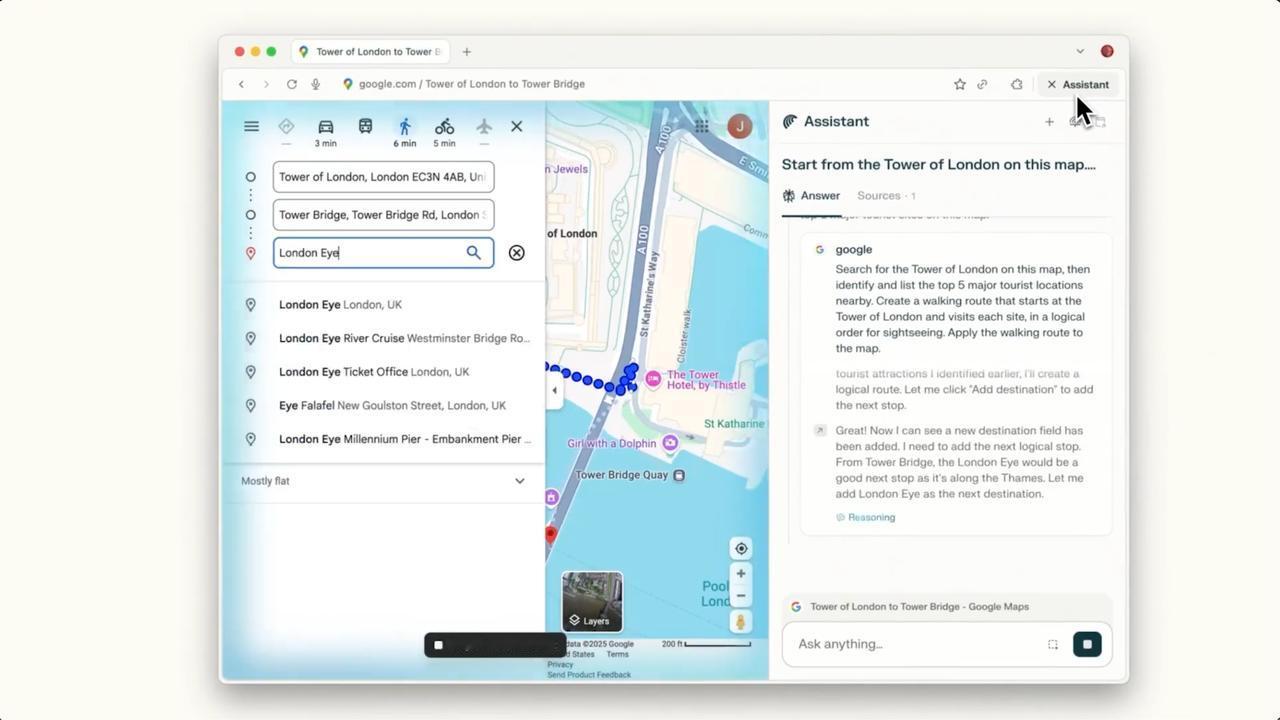Image resolution: width=1280 pixels, height=720 pixels.
Task: Collapse the side panel with arrow handle
Action: tap(554, 391)
